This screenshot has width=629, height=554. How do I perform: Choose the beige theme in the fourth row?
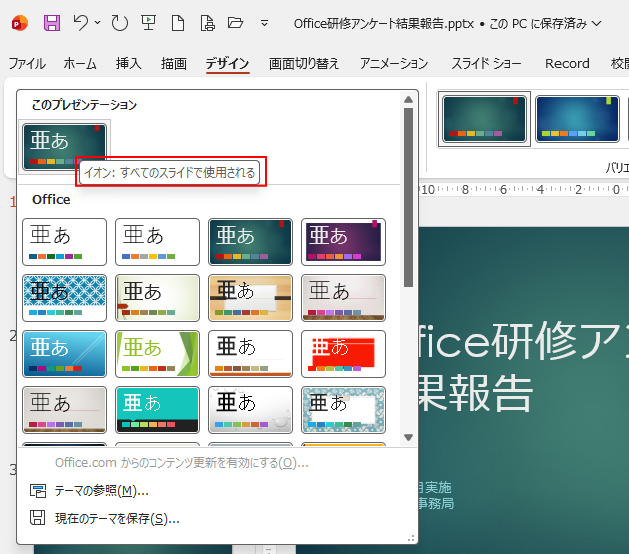(x=64, y=410)
